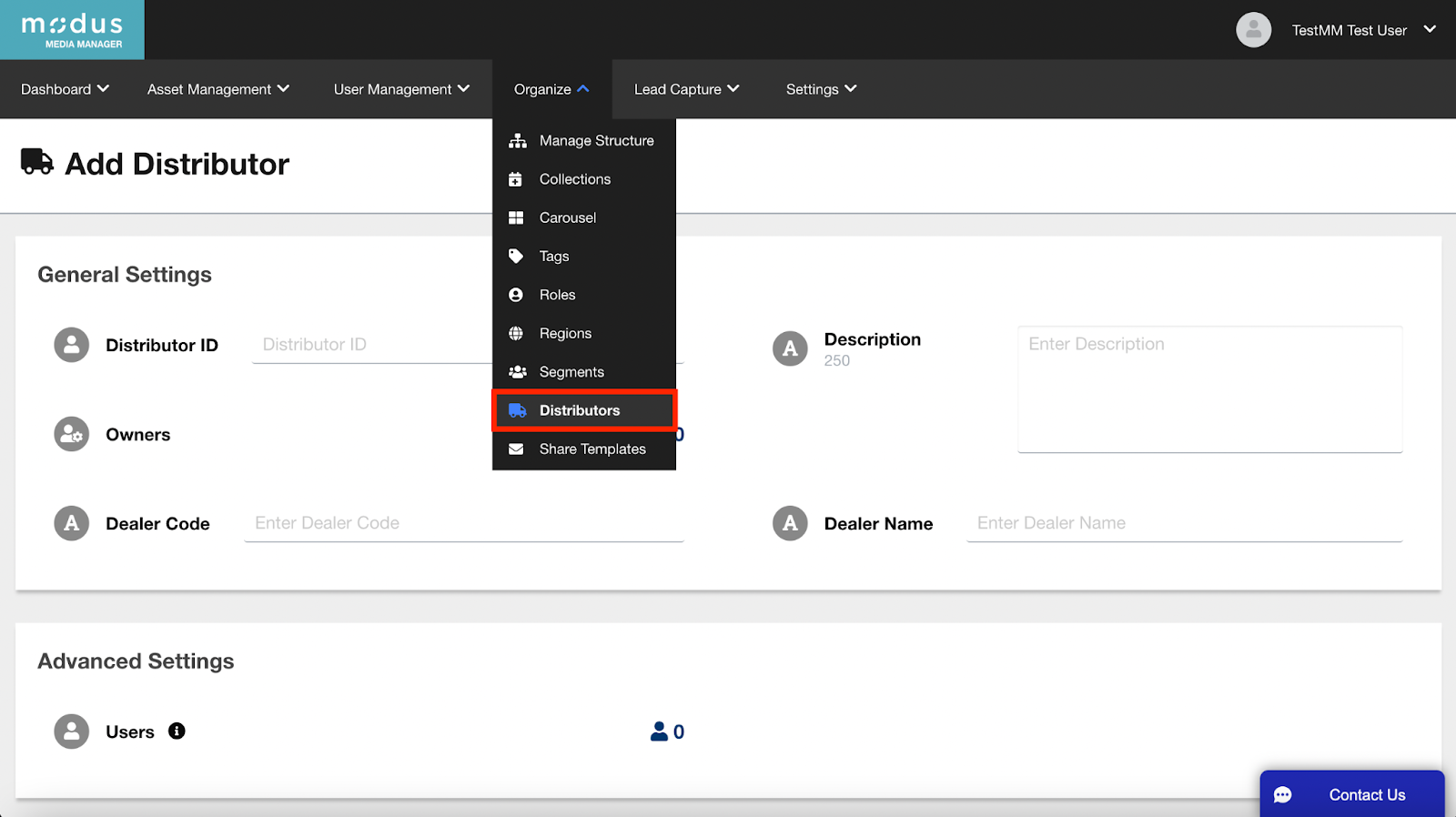Click the Enter Description text area
The image size is (1456, 817).
tap(1209, 389)
